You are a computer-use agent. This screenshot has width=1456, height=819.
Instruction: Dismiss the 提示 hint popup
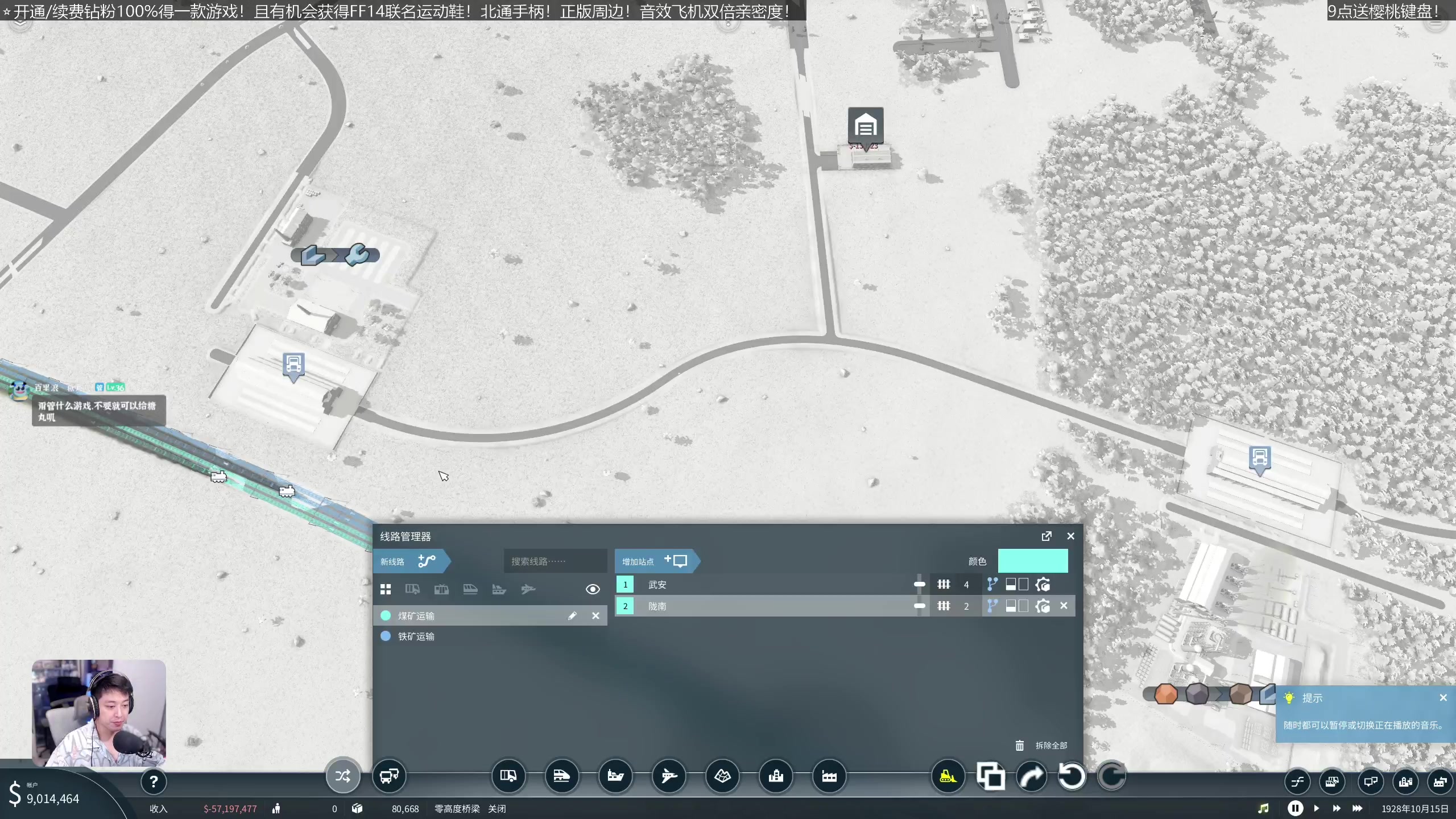(1443, 698)
